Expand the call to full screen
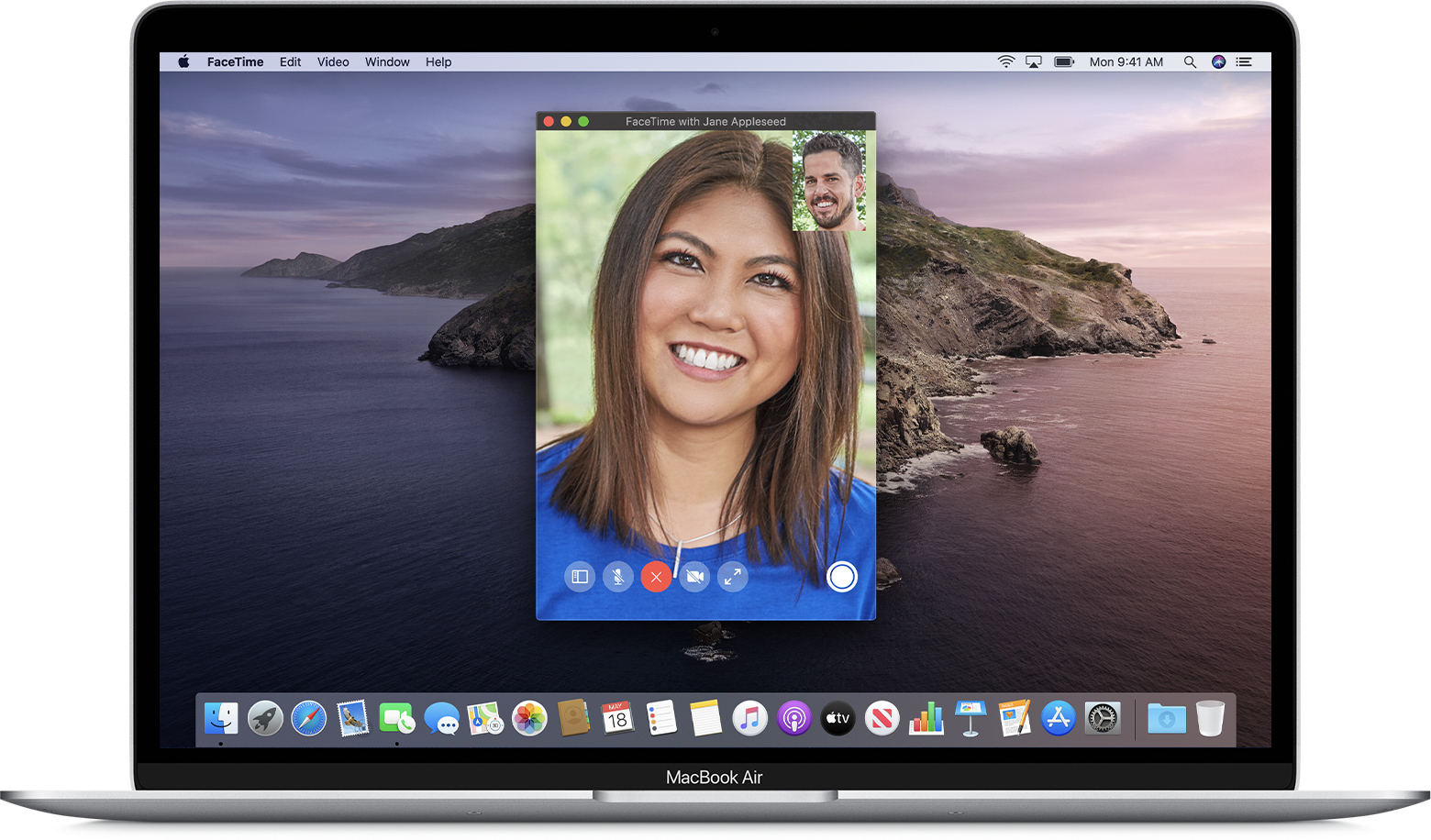Image resolution: width=1431 pixels, height=840 pixels. tap(733, 577)
